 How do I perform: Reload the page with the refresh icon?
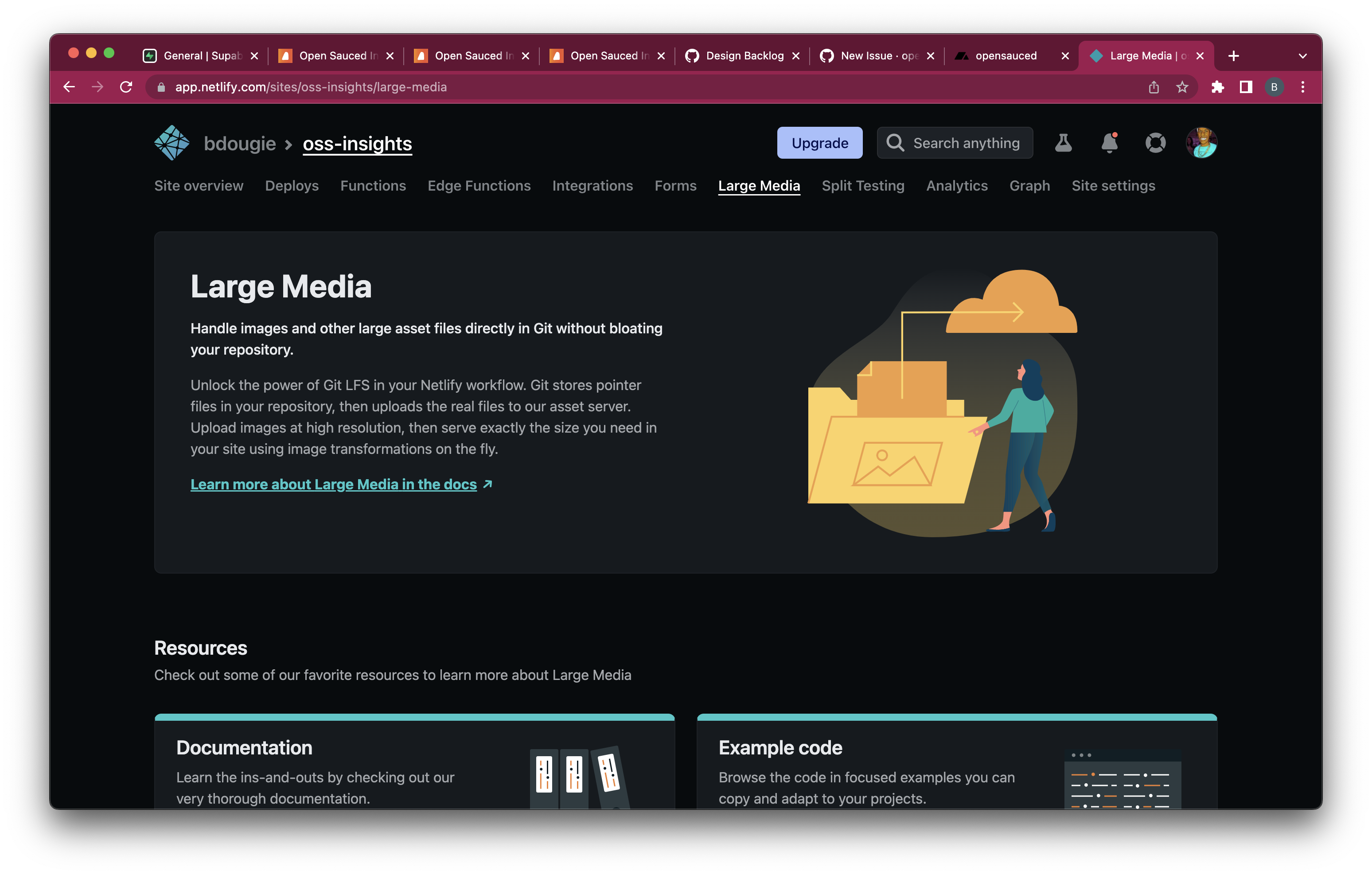[126, 86]
